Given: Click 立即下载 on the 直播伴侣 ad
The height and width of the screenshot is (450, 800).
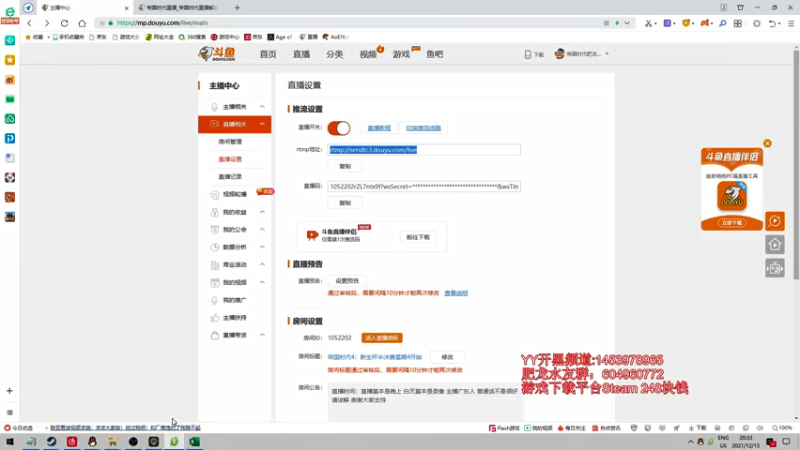Looking at the screenshot, I should click(x=732, y=223).
